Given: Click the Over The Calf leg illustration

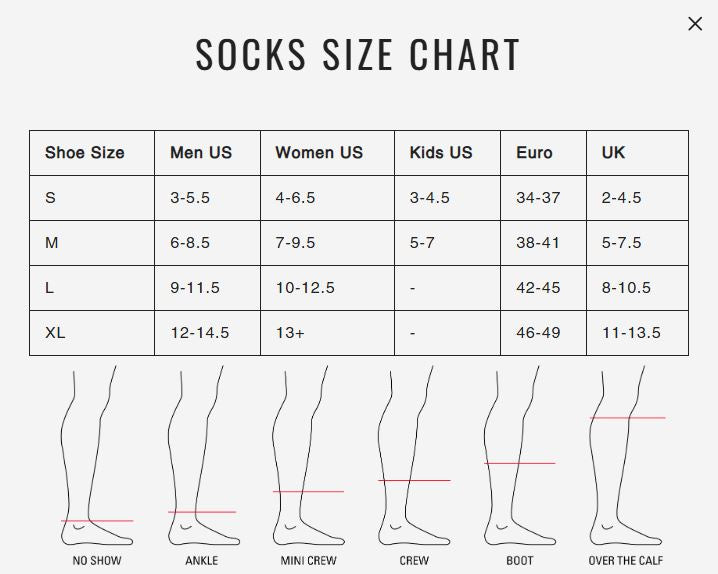Looking at the screenshot, I should coord(624,460).
